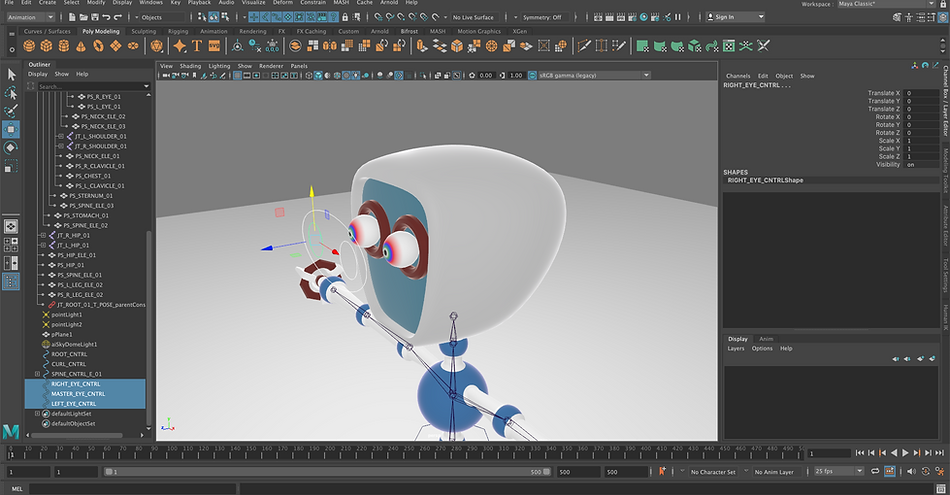The height and width of the screenshot is (495, 950).
Task: Open the Hypershade blue sphere icon
Action: (x=644, y=17)
